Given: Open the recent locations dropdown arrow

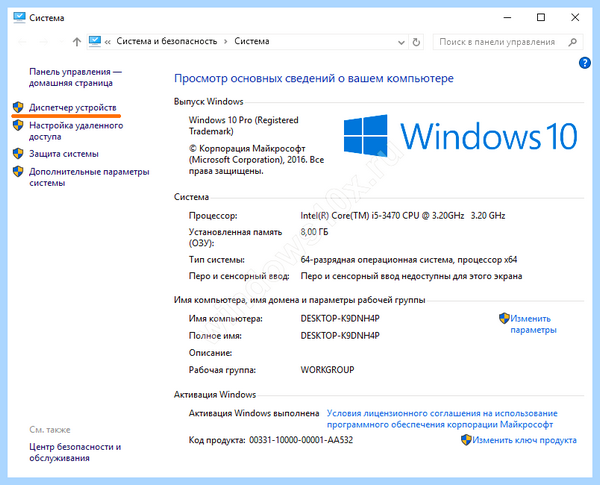Looking at the screenshot, I should (61, 42).
